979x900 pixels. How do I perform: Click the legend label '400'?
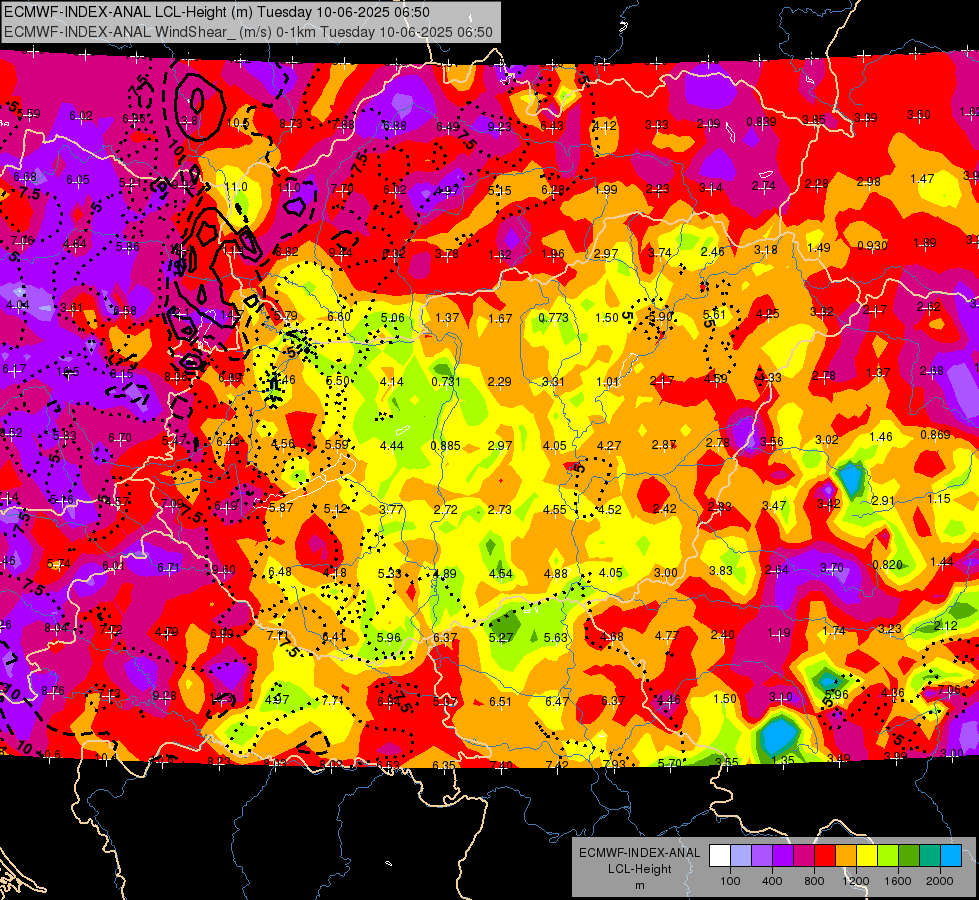point(772,881)
